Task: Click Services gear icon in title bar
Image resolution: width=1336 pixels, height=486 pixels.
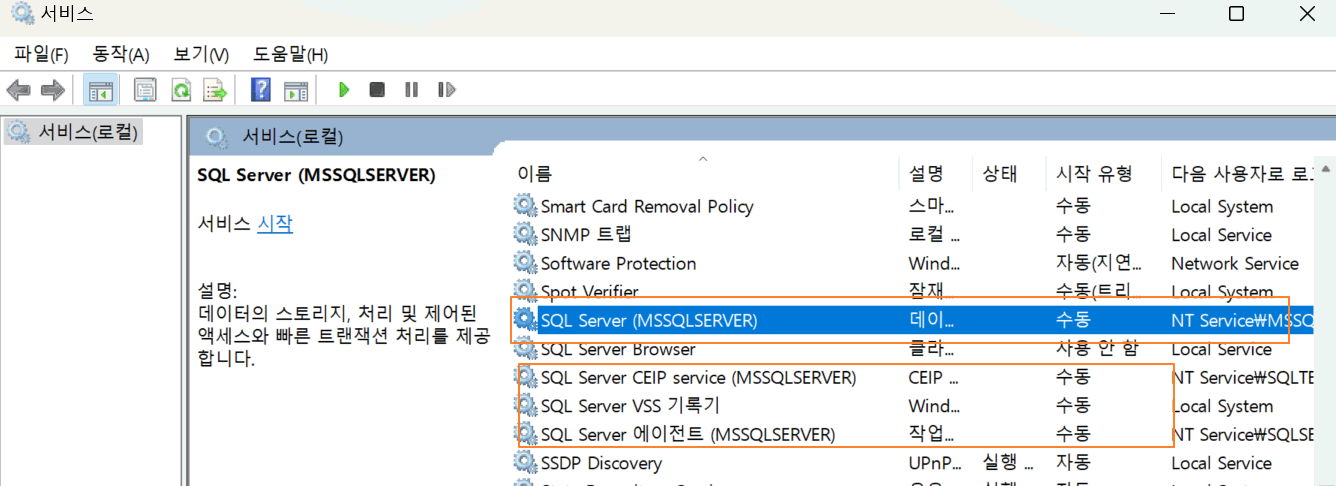Action: [x=22, y=14]
